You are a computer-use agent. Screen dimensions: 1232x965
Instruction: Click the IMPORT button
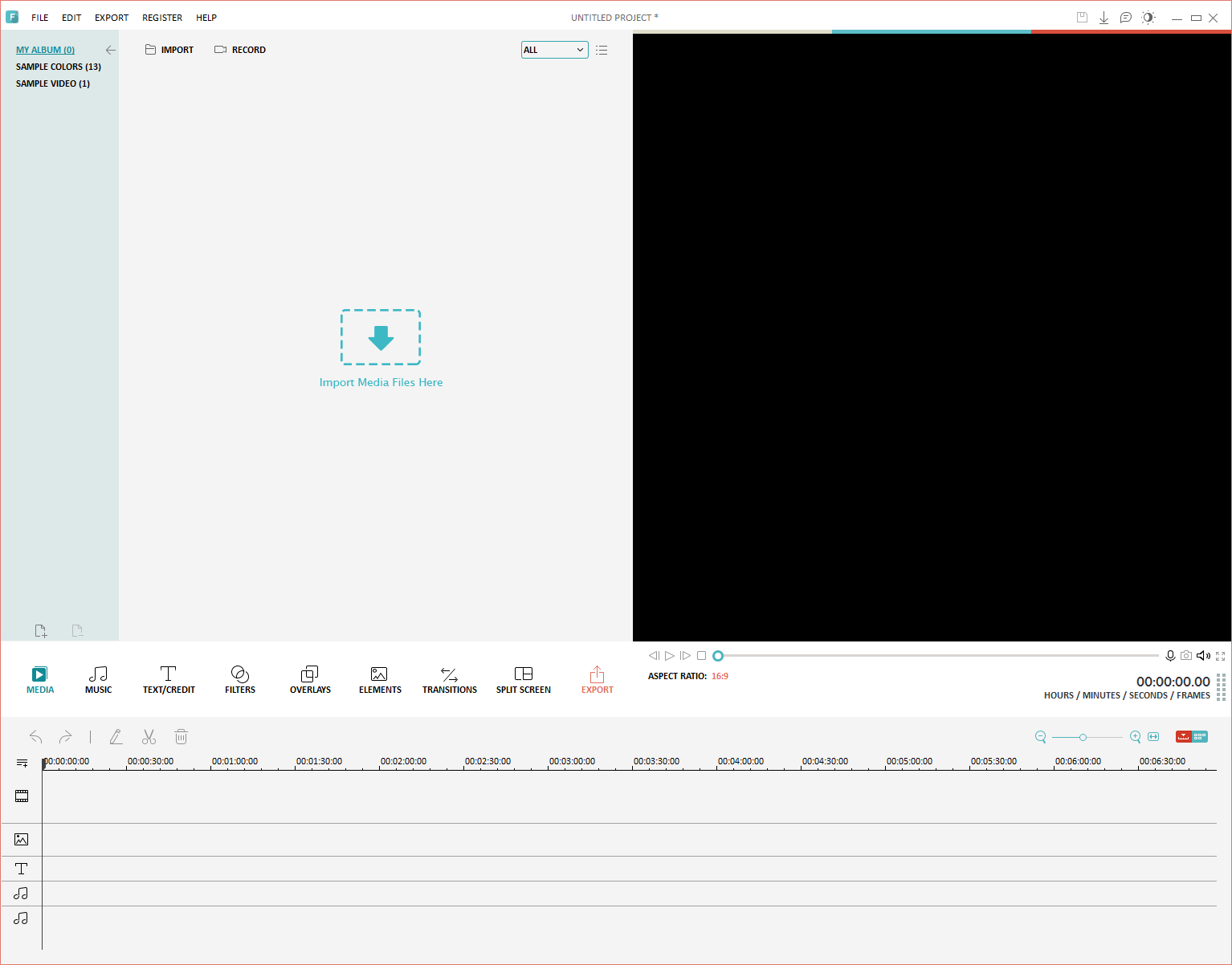pos(169,50)
